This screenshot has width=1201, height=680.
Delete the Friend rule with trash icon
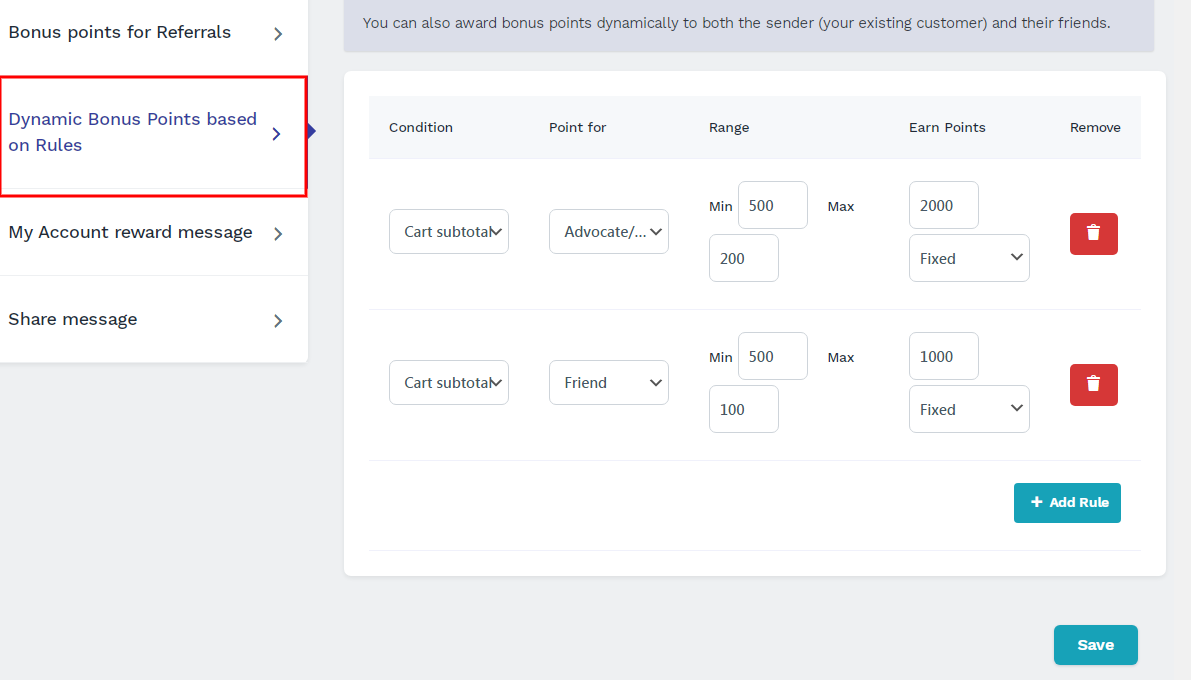click(x=1093, y=385)
